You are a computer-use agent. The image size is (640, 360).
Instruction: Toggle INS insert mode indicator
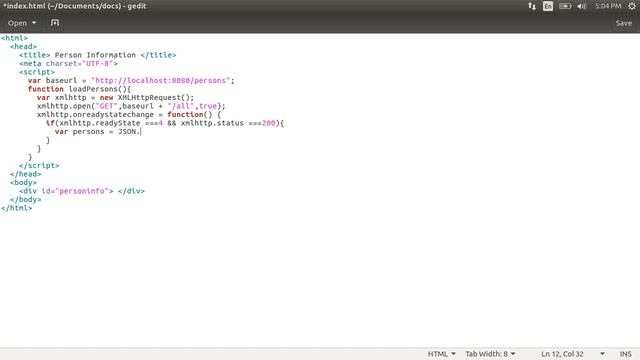tap(625, 354)
